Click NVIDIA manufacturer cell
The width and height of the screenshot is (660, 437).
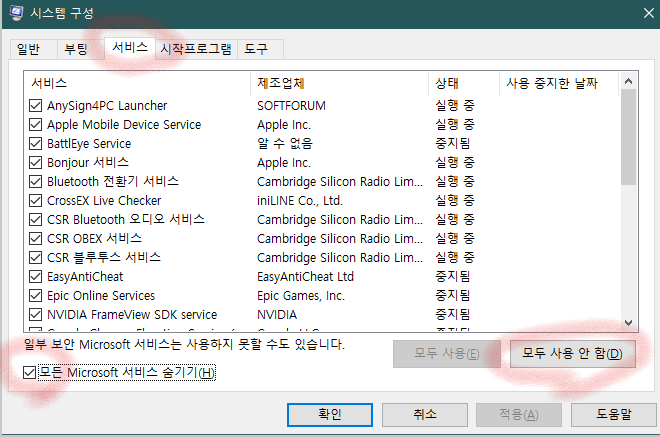point(277,315)
